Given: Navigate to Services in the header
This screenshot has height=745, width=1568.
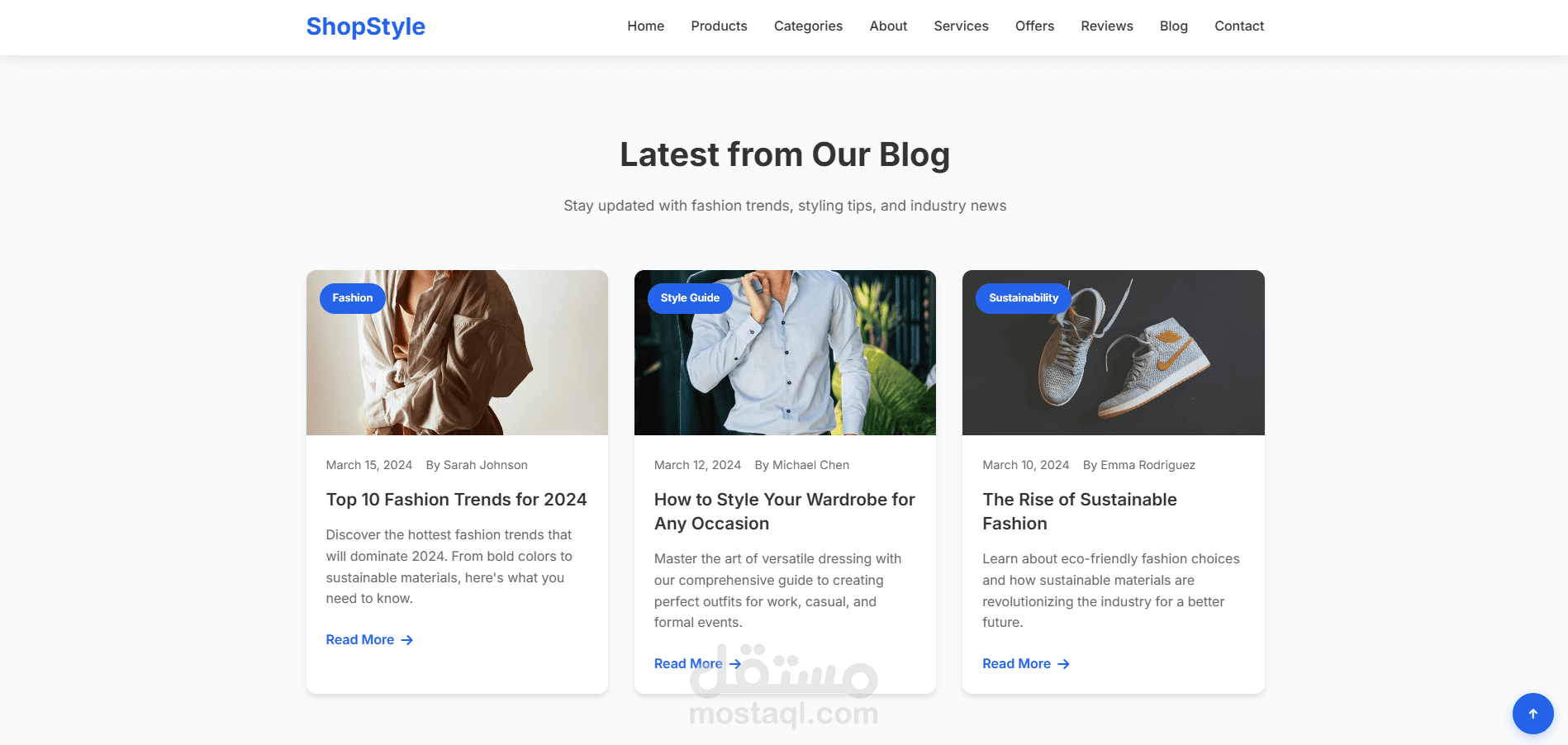Looking at the screenshot, I should pyautogui.click(x=961, y=26).
